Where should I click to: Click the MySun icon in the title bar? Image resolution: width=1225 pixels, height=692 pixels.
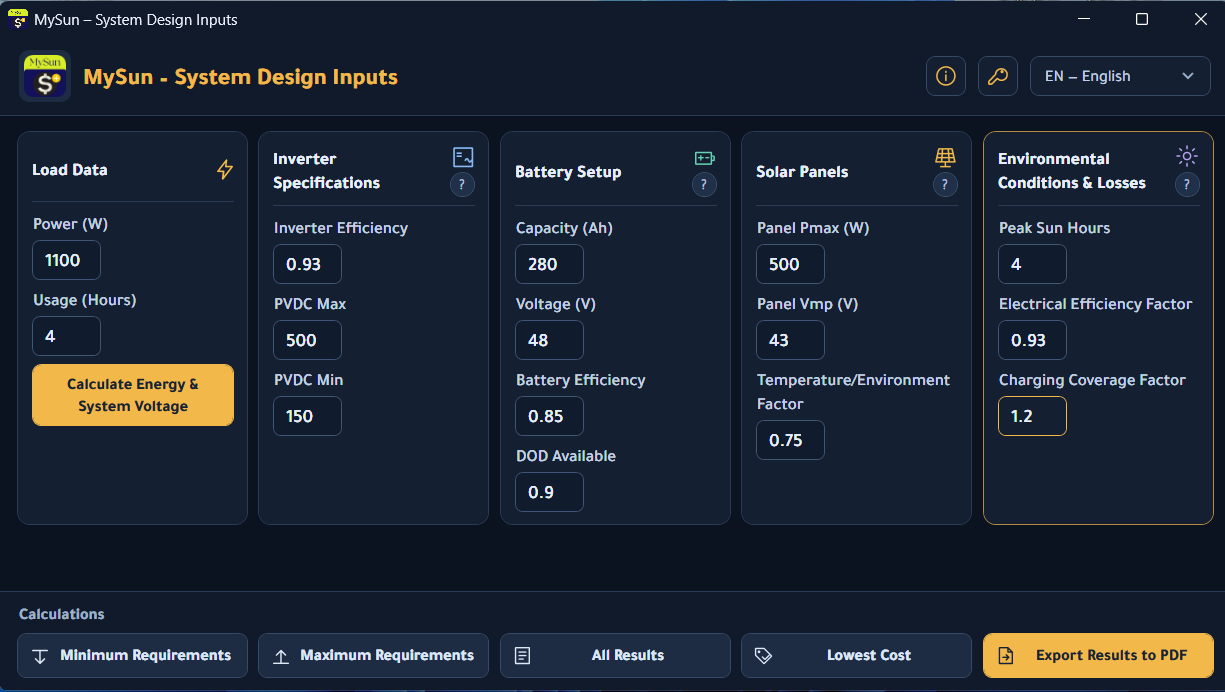pos(18,19)
